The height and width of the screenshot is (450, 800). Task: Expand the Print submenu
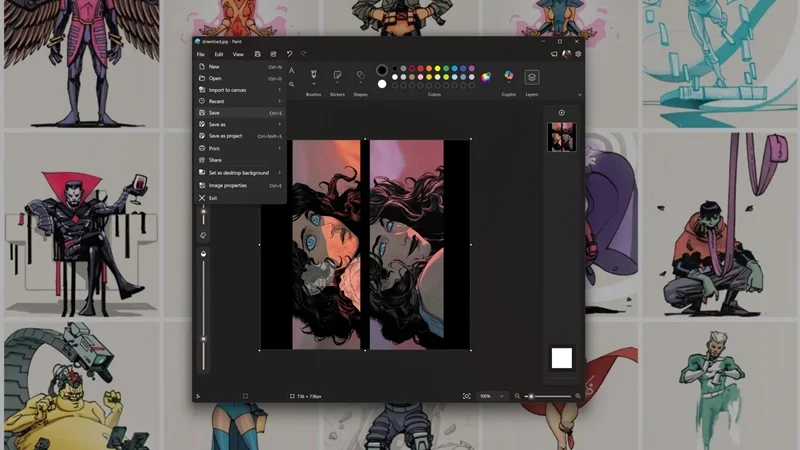click(x=240, y=148)
